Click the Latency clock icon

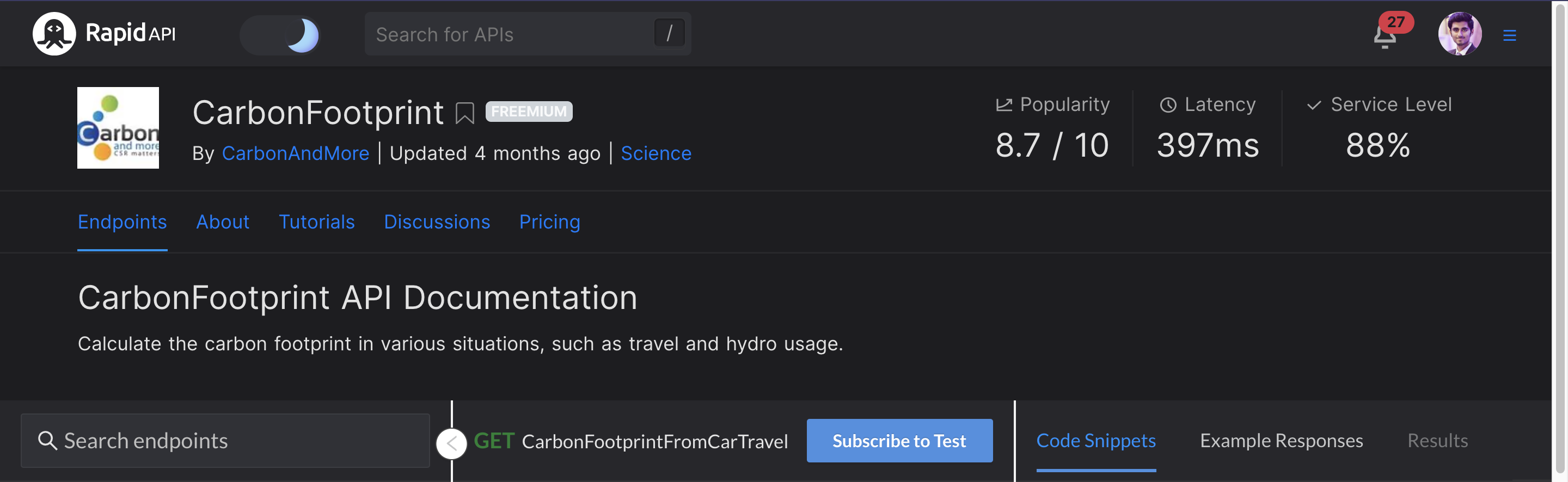tap(1167, 104)
